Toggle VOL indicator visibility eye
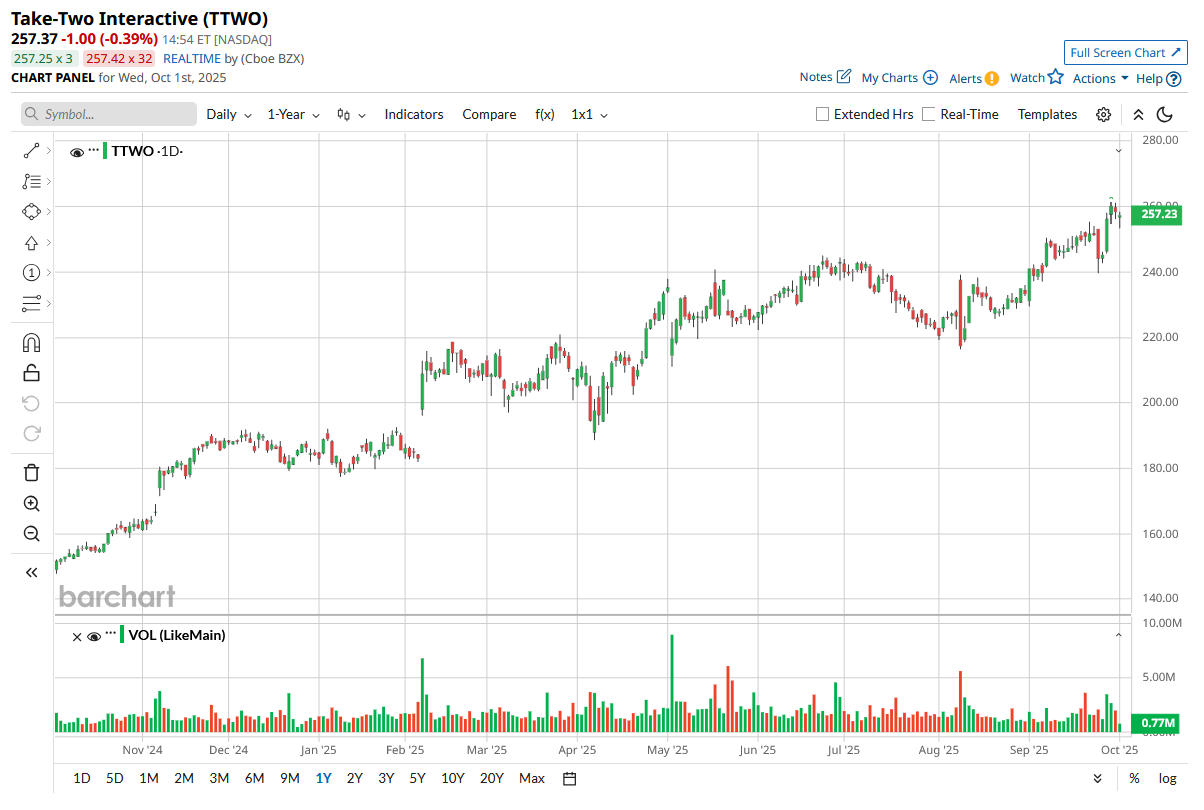This screenshot has width=1204, height=810. tap(94, 636)
